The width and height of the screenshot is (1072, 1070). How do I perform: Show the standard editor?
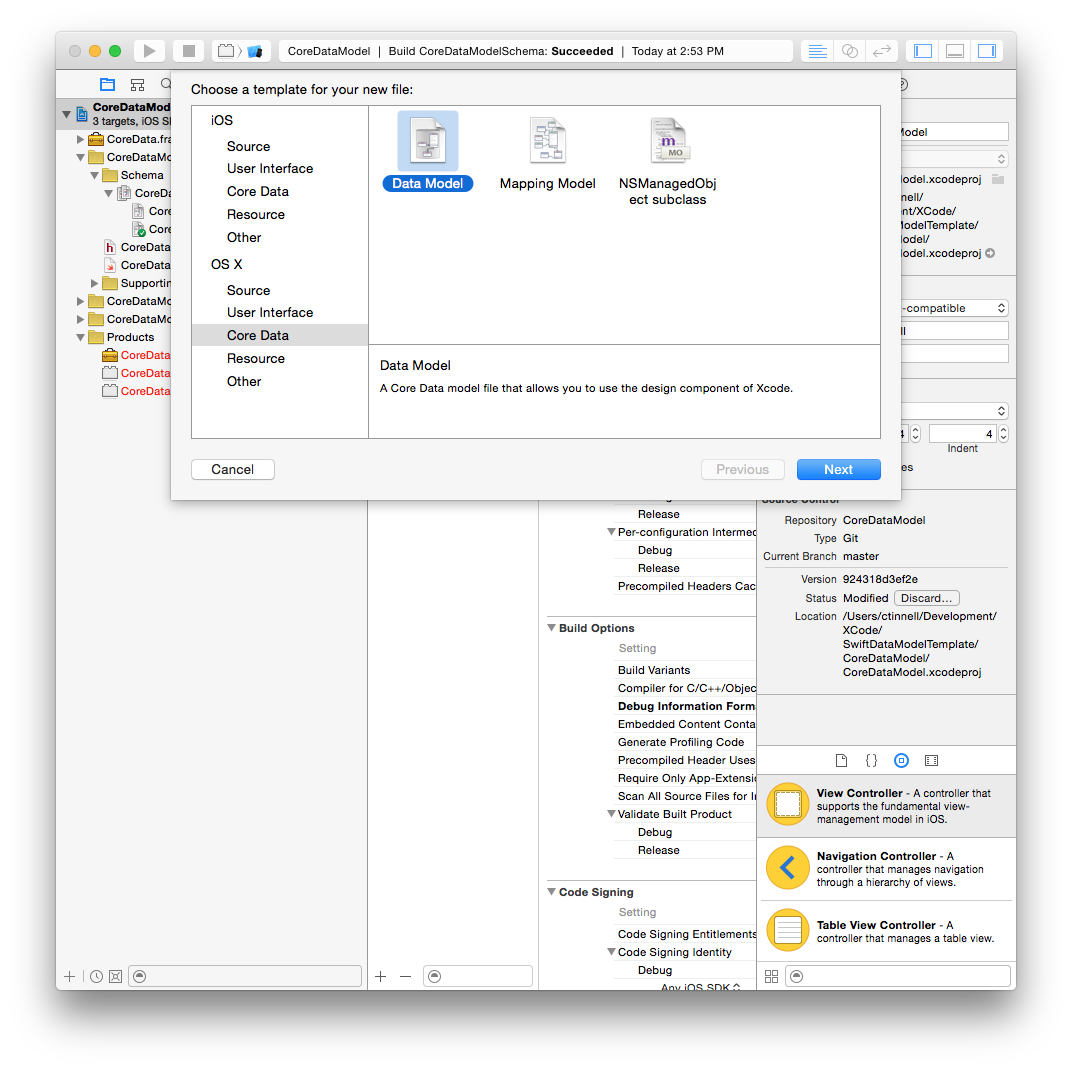coord(817,51)
